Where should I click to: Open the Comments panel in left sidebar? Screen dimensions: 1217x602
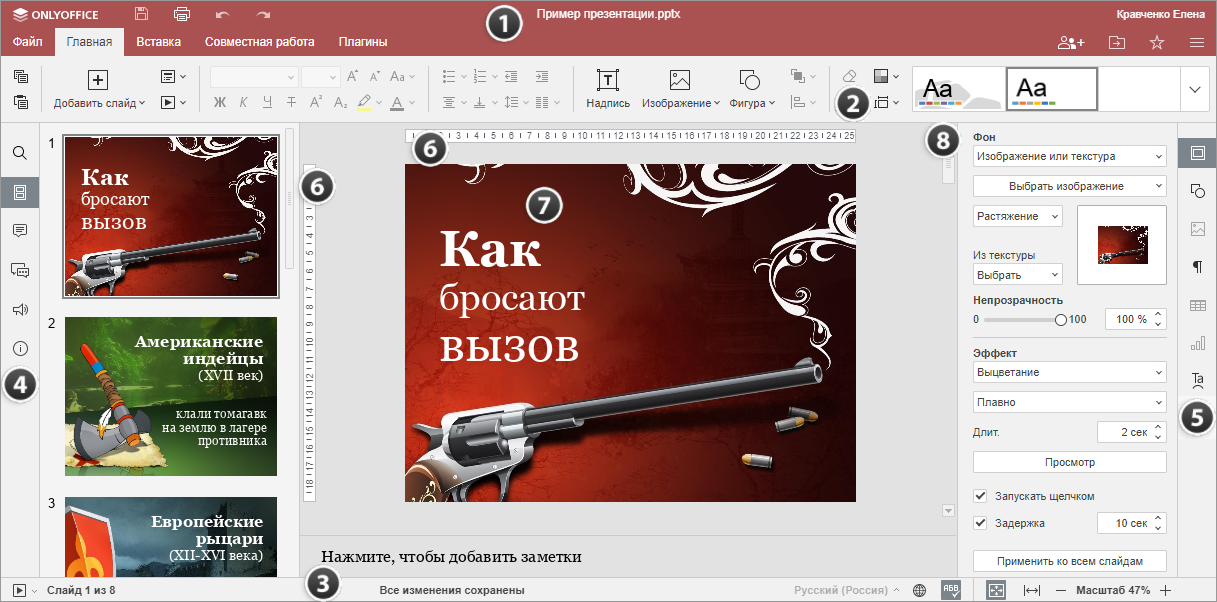(20, 230)
